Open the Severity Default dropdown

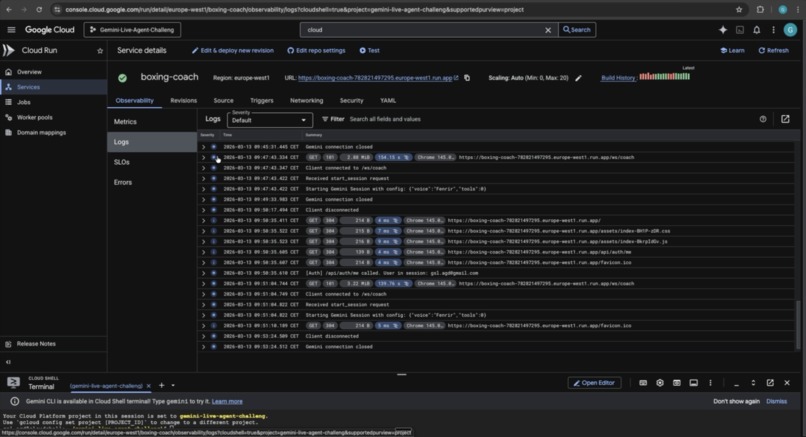click(269, 120)
